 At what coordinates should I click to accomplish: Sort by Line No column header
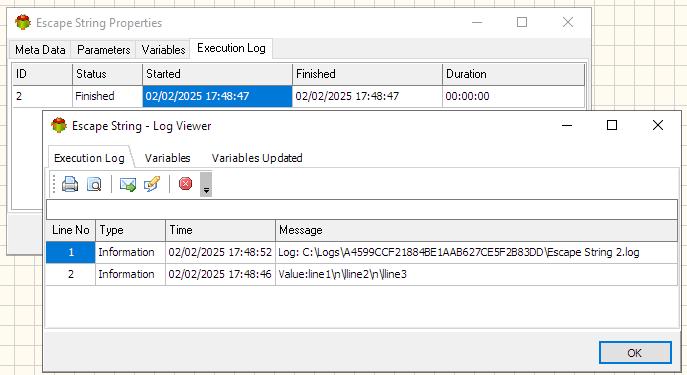pyautogui.click(x=71, y=230)
